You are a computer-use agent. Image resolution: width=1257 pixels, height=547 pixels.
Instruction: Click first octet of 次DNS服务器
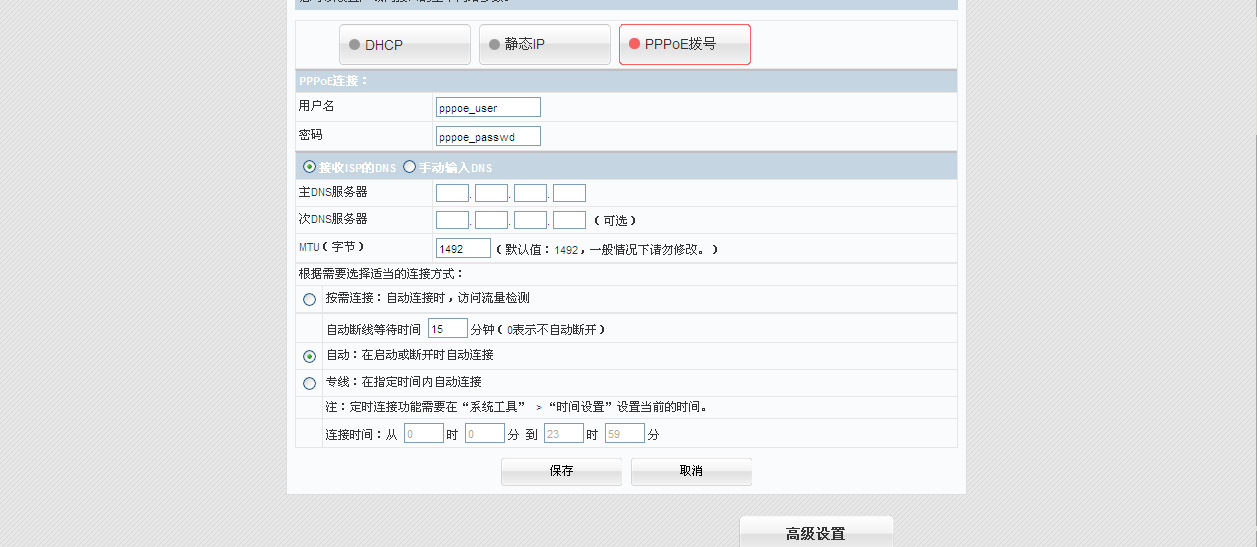pyautogui.click(x=453, y=220)
